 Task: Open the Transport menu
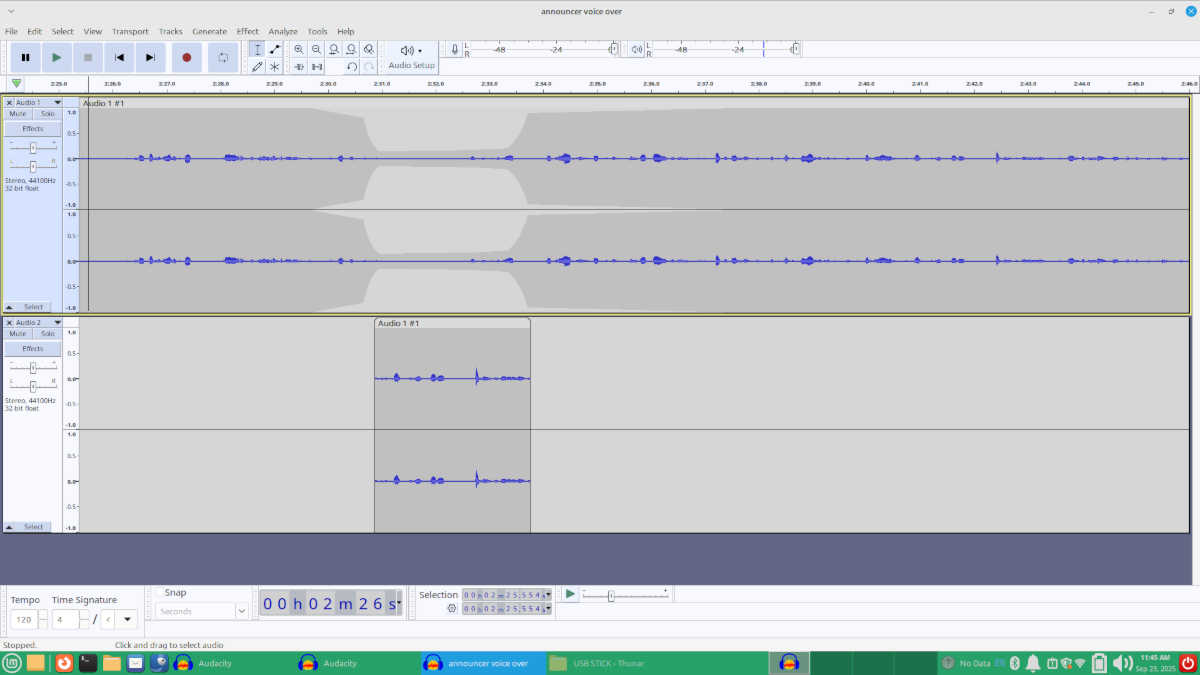130,31
